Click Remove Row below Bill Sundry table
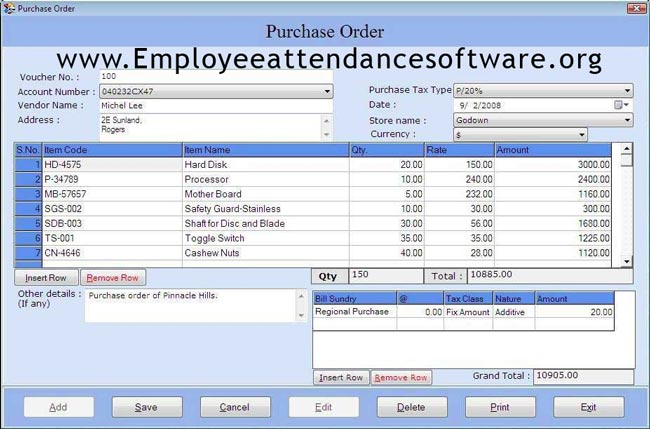The width and height of the screenshot is (650, 429). [x=400, y=378]
